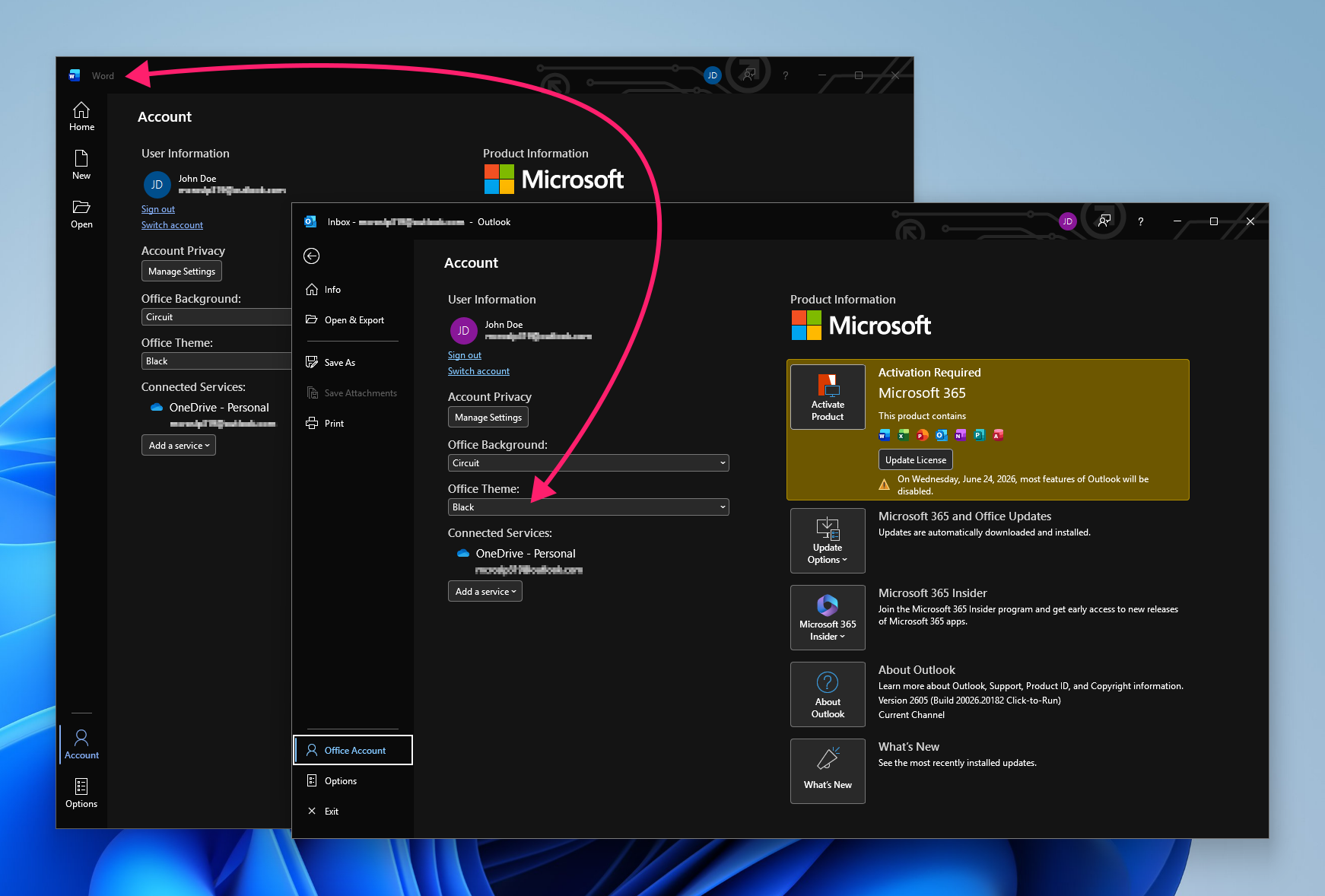Expand Add a service in Word window
1325x896 pixels.
[x=179, y=446]
